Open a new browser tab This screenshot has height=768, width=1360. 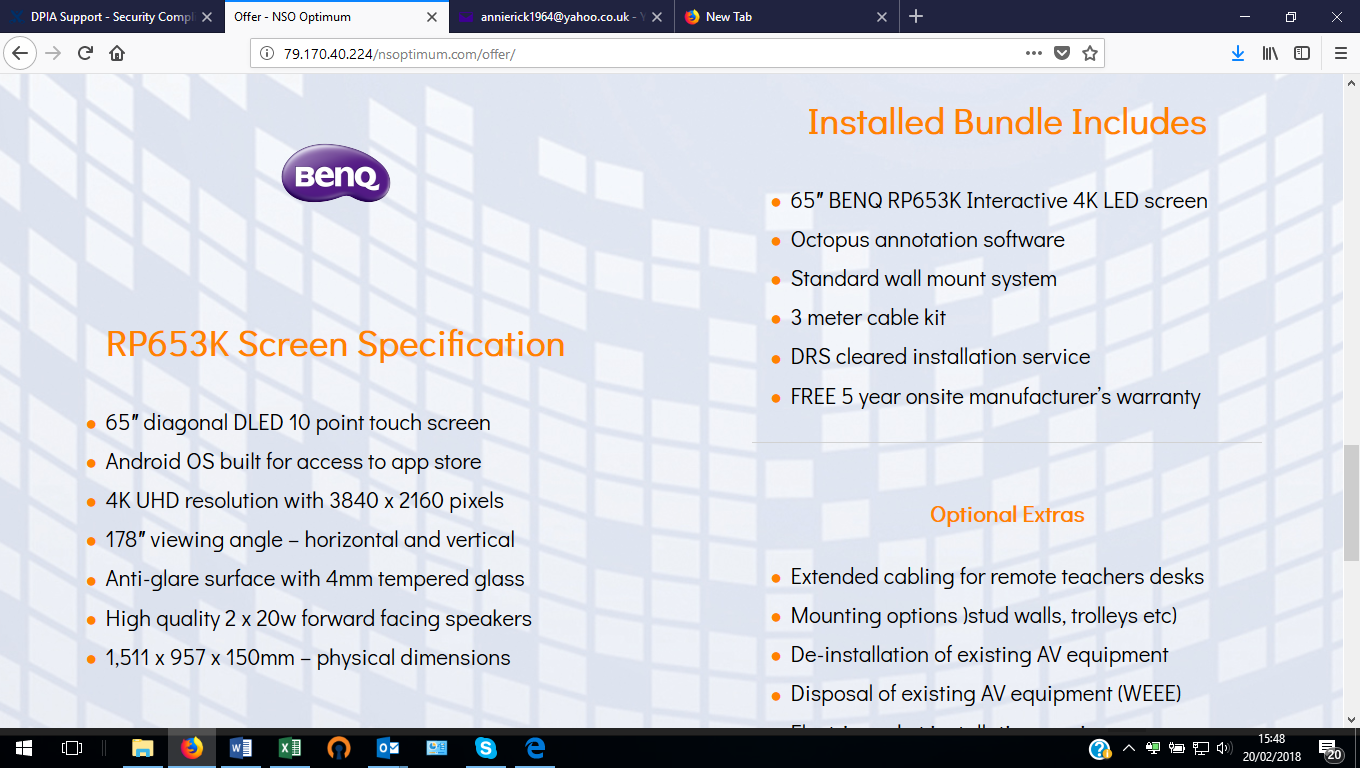(x=916, y=16)
